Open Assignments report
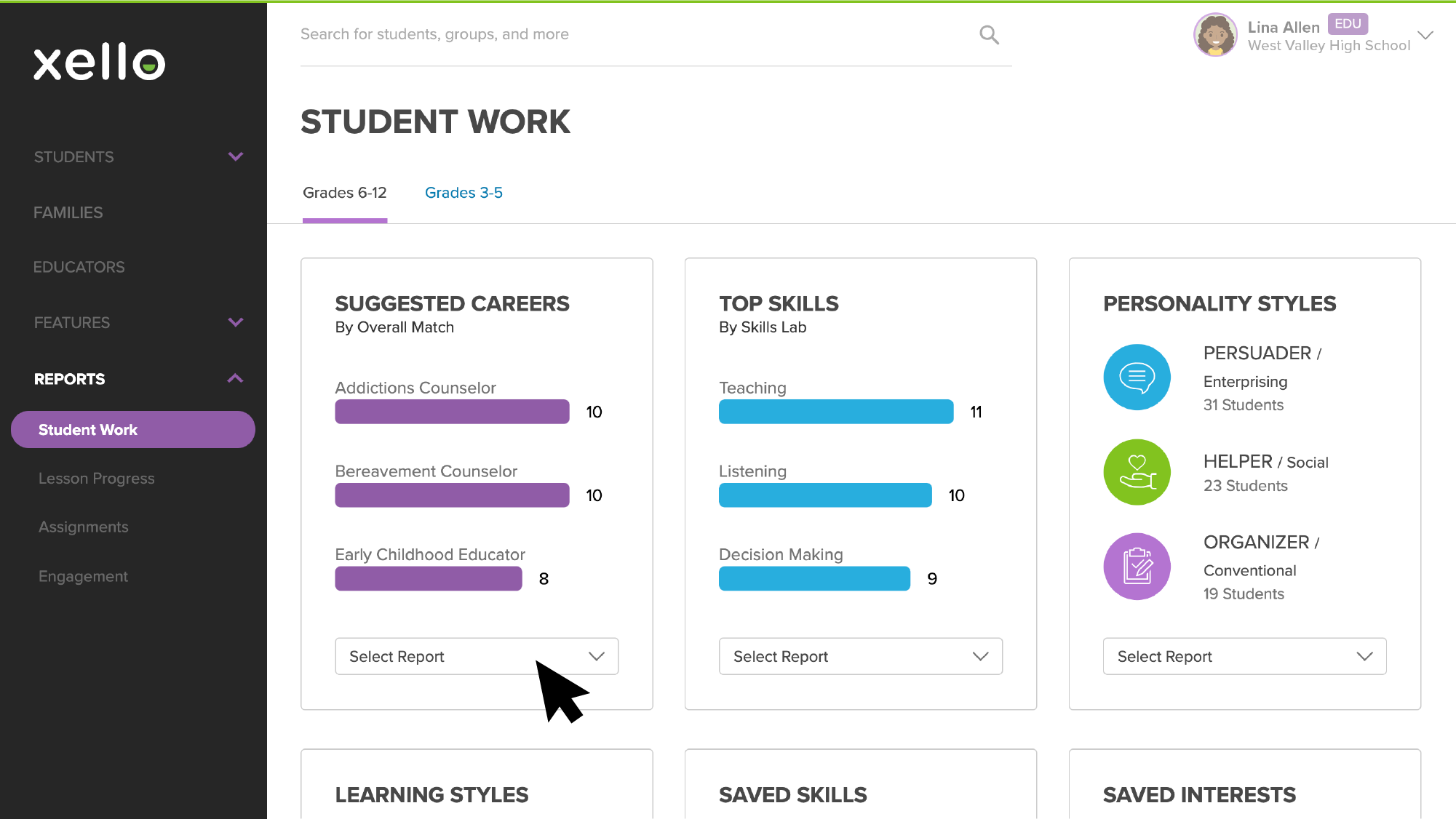 84,527
